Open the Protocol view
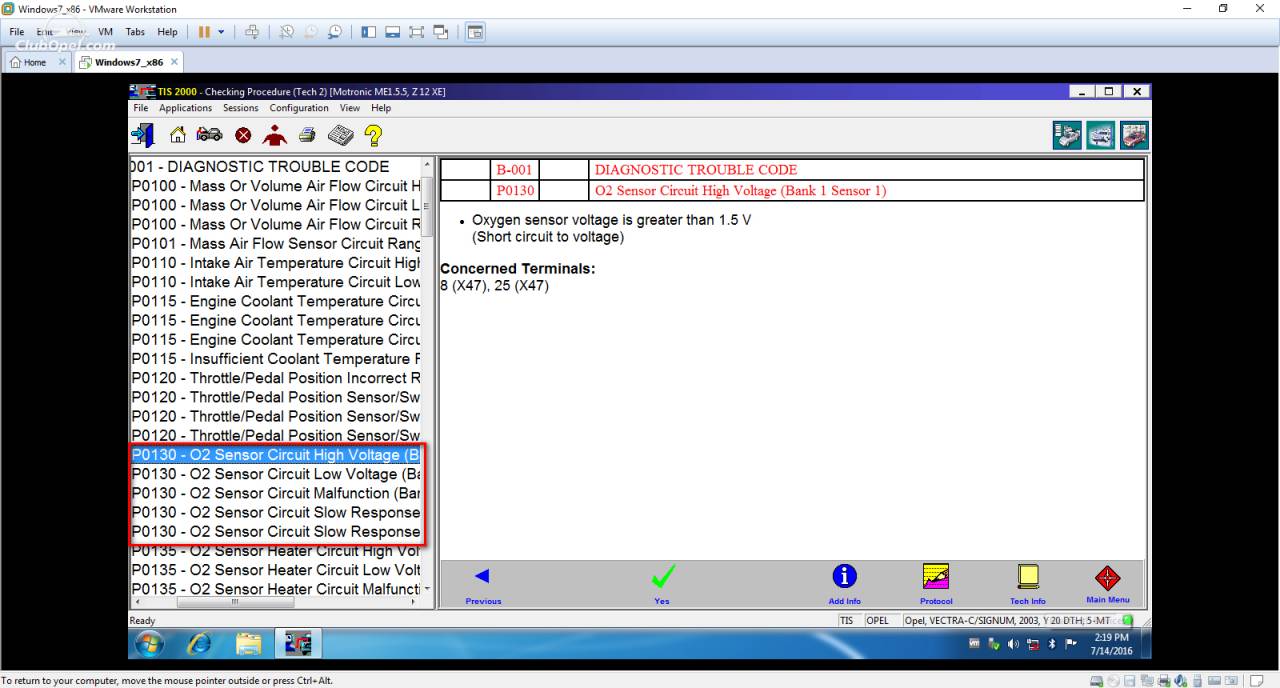The image size is (1280, 688). pyautogui.click(x=936, y=584)
